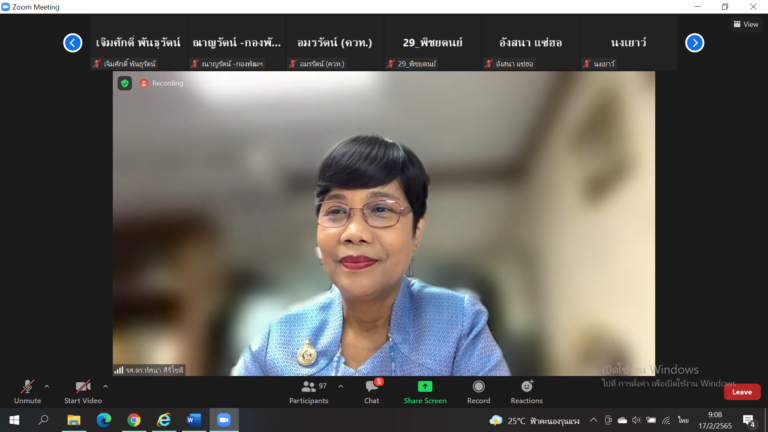
Task: Click the green encryption shield icon
Action: point(125,83)
